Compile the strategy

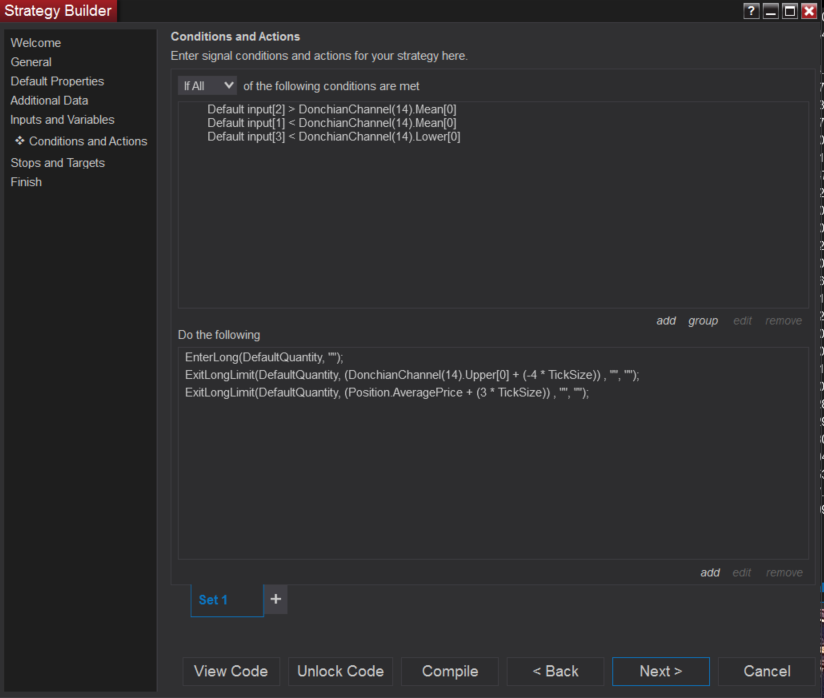[x=450, y=671]
